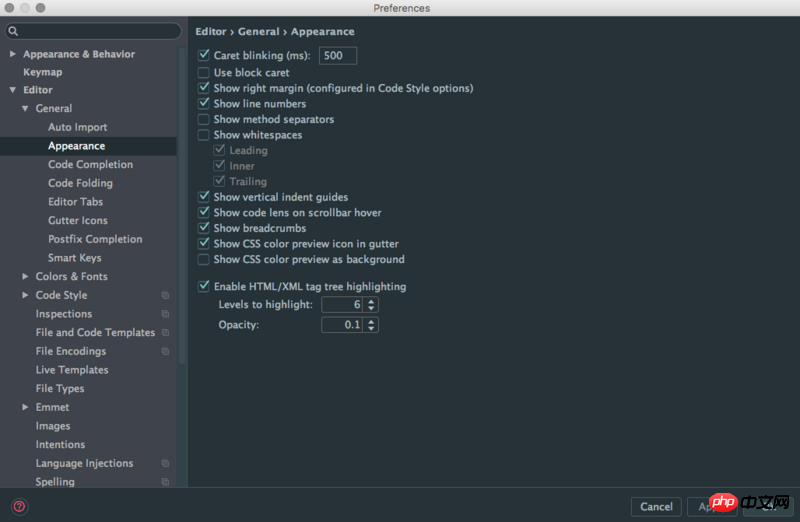
Task: Click the Cancel button
Action: pos(656,507)
